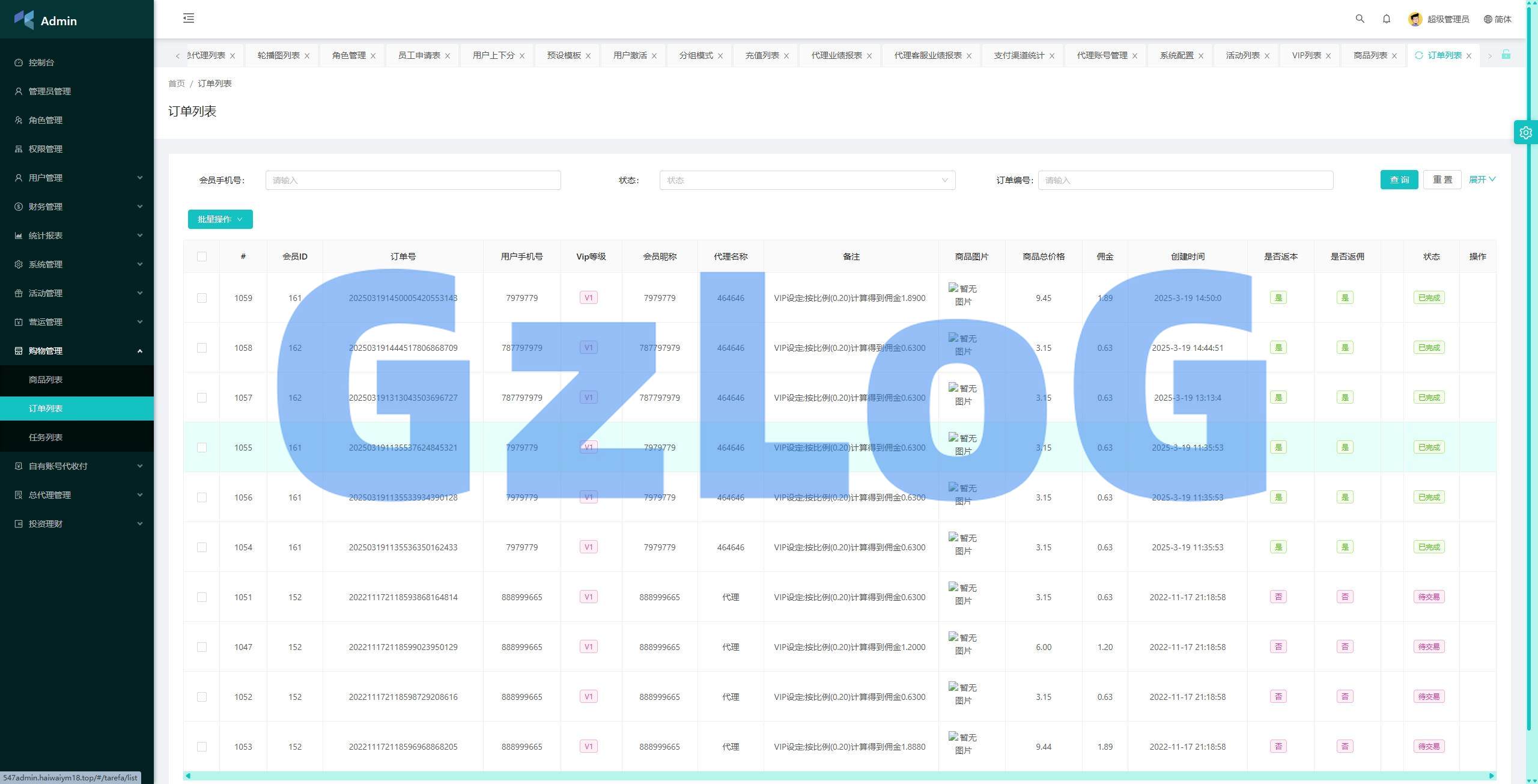Toggle the select-all header checkbox
This screenshot has width=1538, height=784.
202,257
